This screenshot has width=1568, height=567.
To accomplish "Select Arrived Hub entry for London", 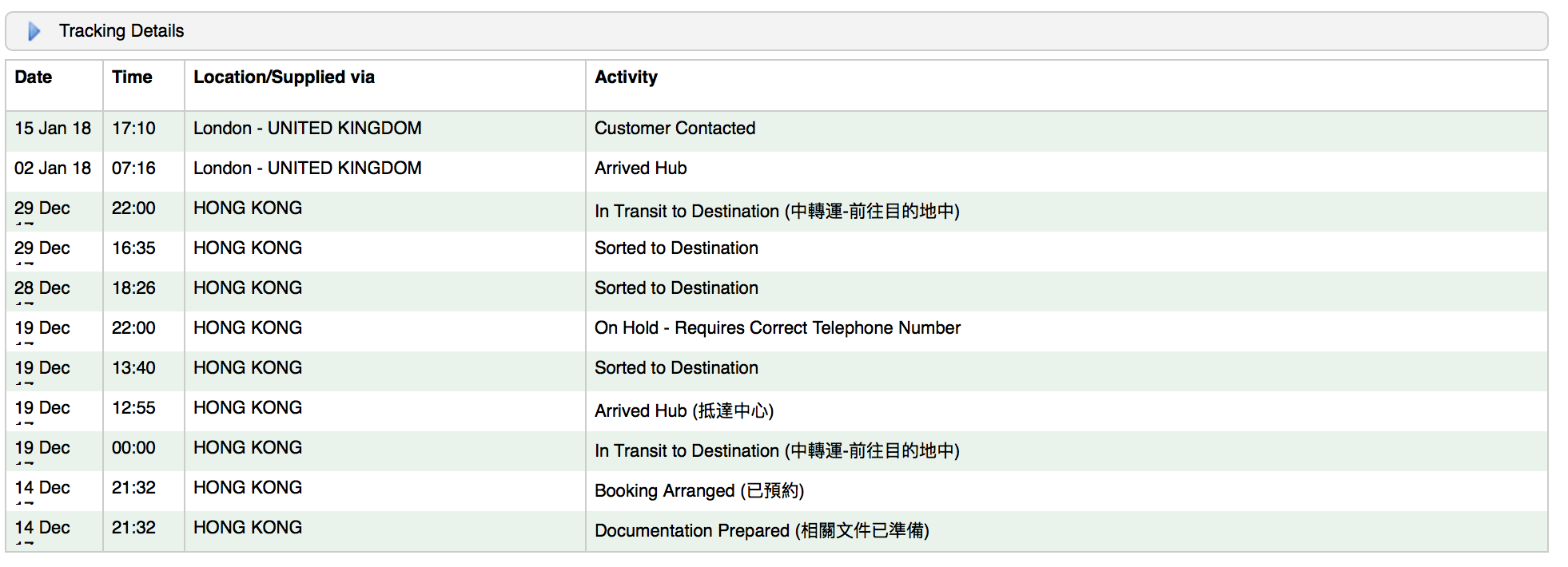I will click(x=640, y=169).
